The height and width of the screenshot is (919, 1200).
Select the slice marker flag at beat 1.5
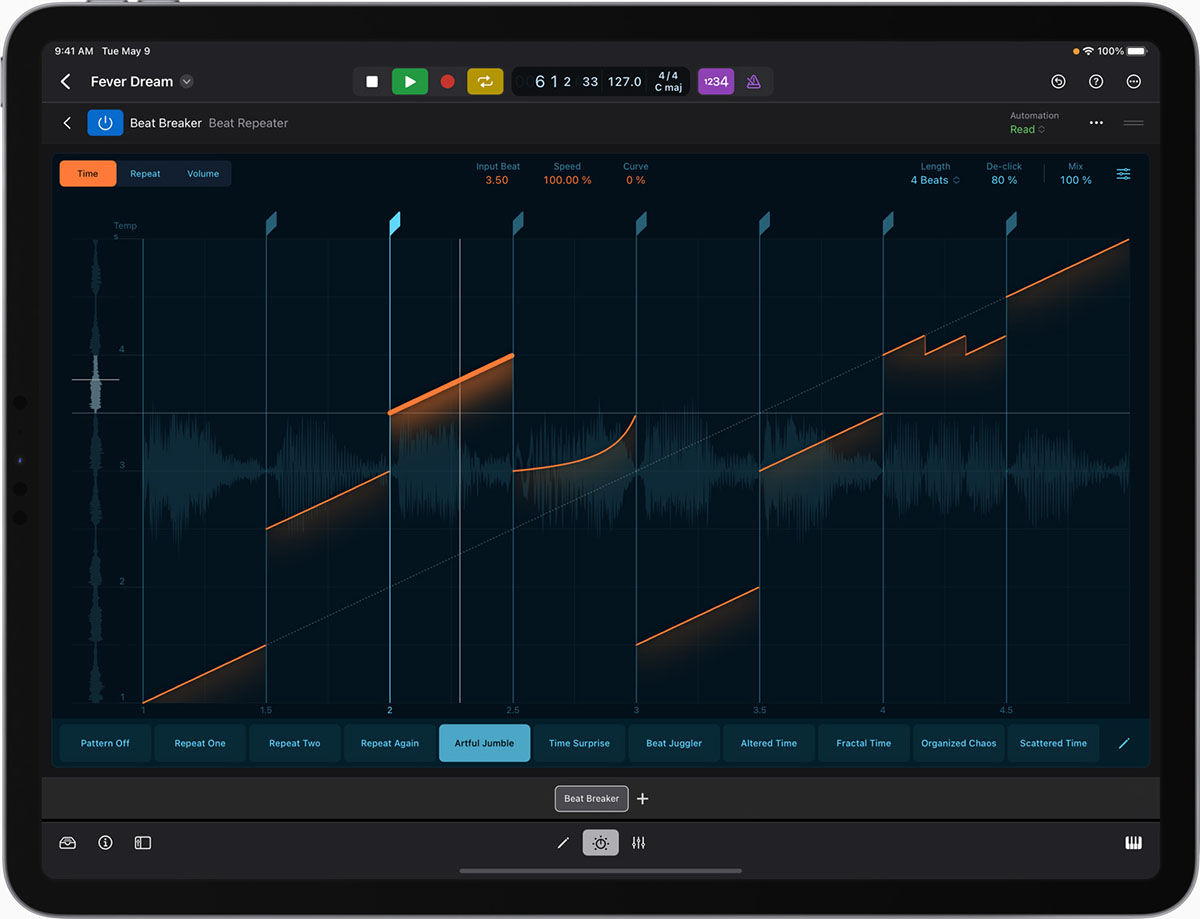[x=271, y=223]
